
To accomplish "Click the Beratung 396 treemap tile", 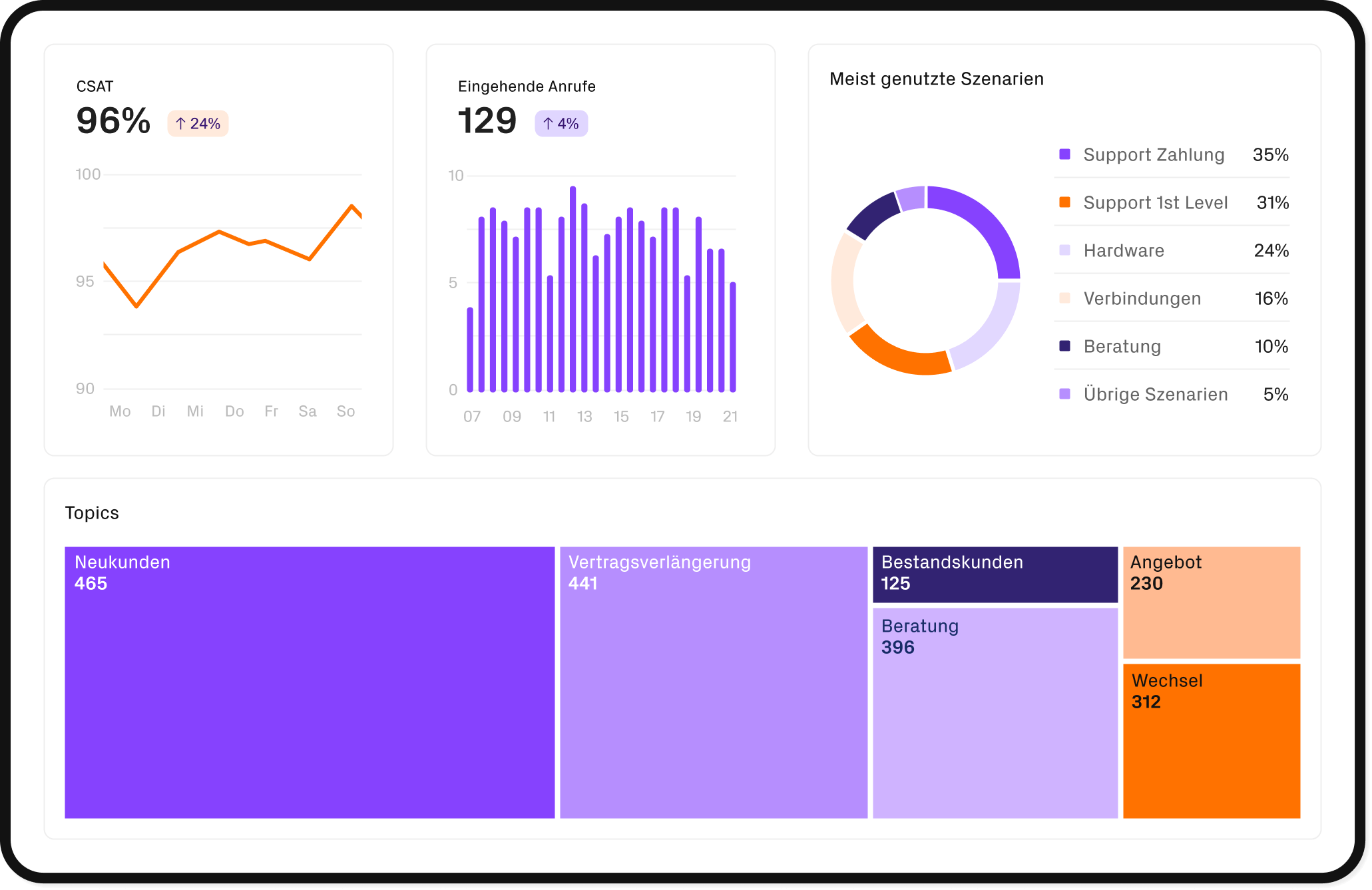I will coord(995,712).
